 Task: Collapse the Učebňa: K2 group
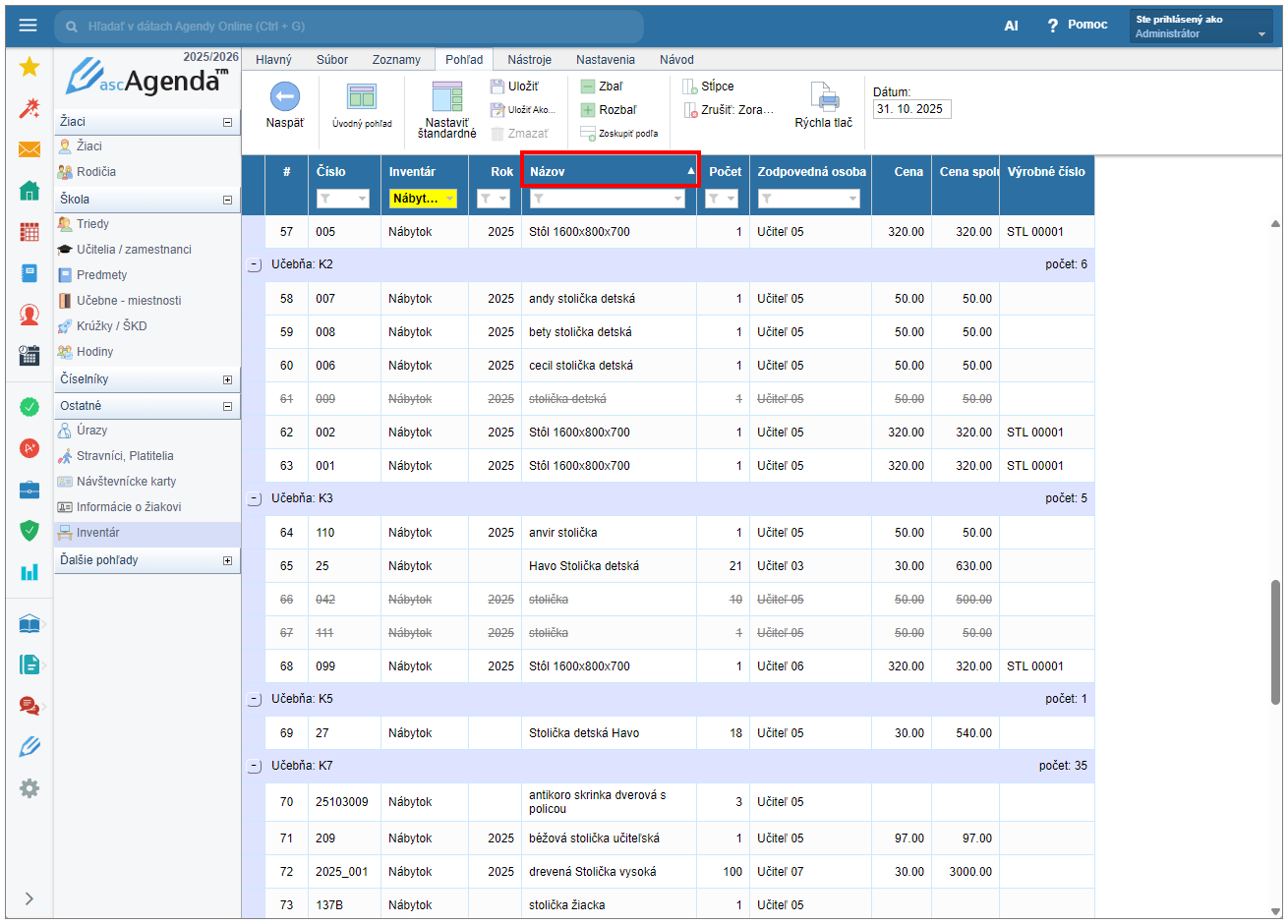(255, 264)
